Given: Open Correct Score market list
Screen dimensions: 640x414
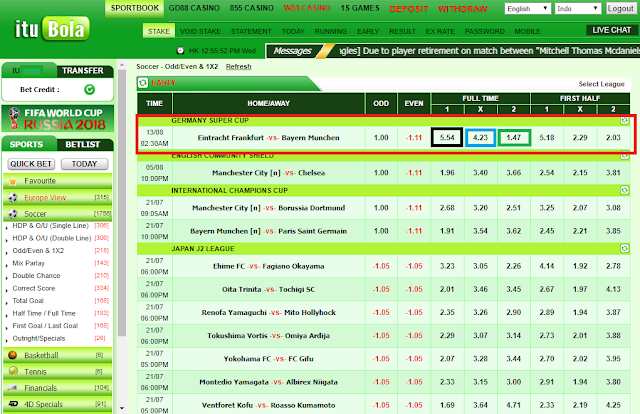Looking at the screenshot, I should pyautogui.click(x=33, y=288).
